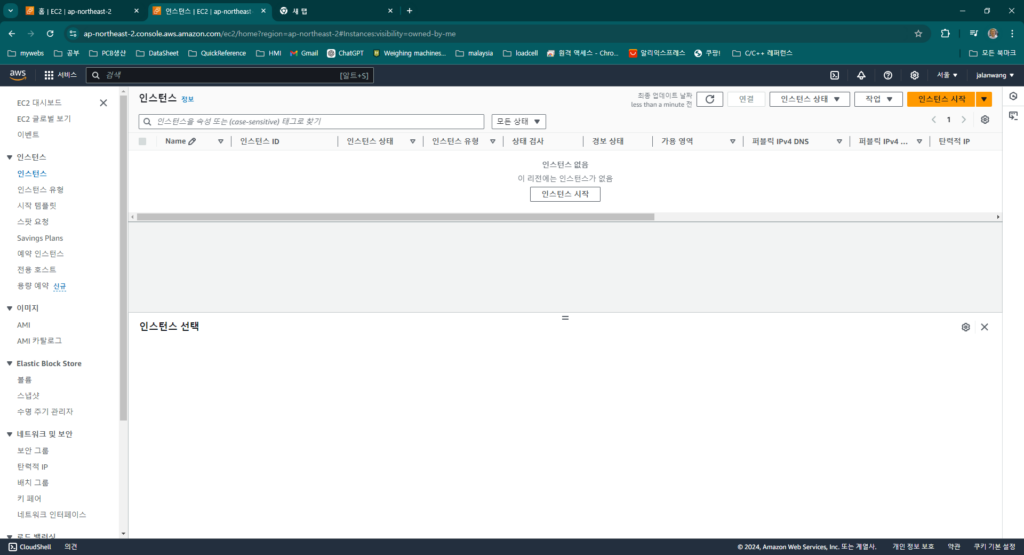Viewport: 1024px width, 555px height.
Task: Open AWS CloudShell icon in top navbar
Action: (x=834, y=75)
